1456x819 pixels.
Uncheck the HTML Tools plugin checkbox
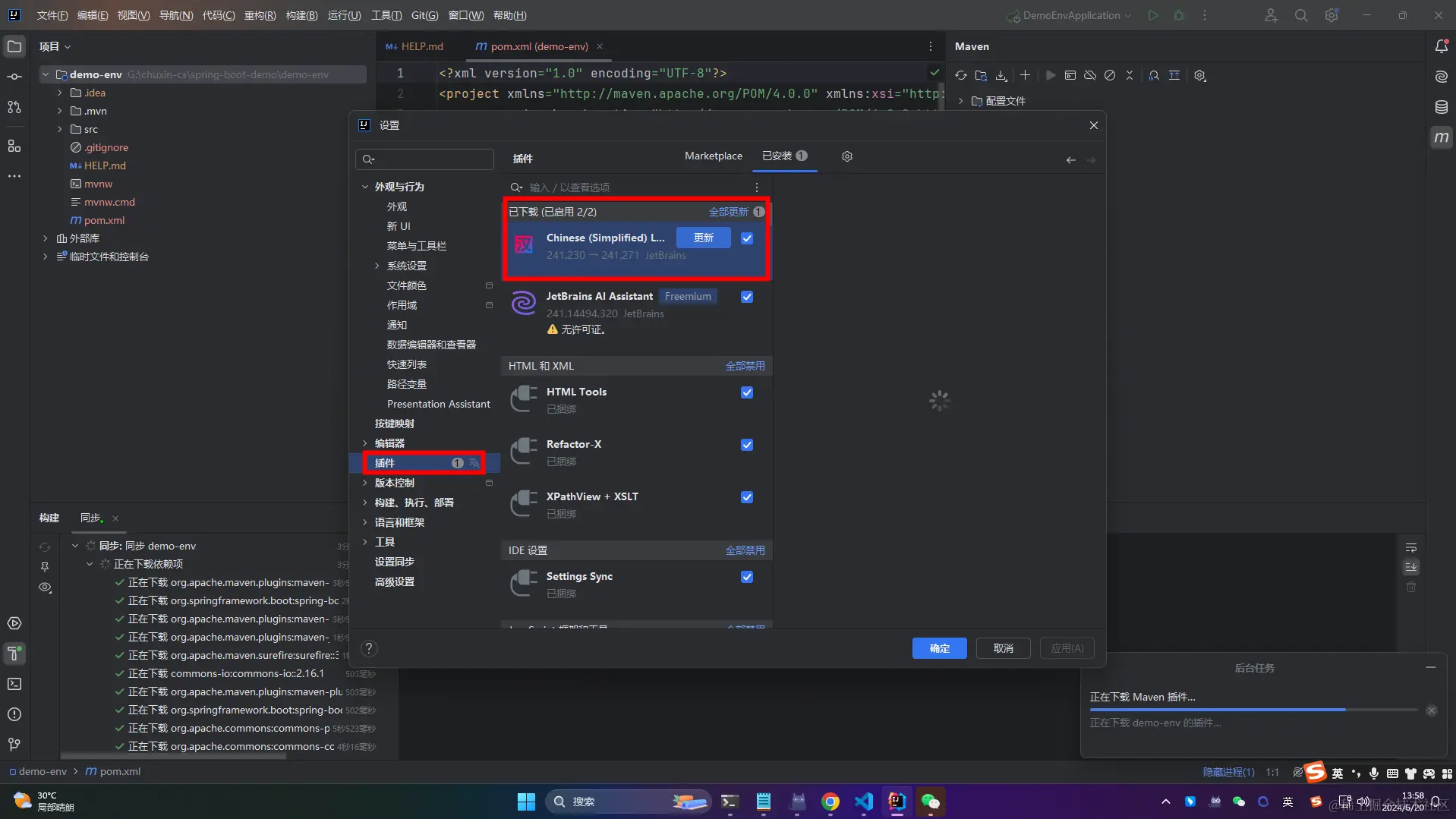tap(747, 392)
